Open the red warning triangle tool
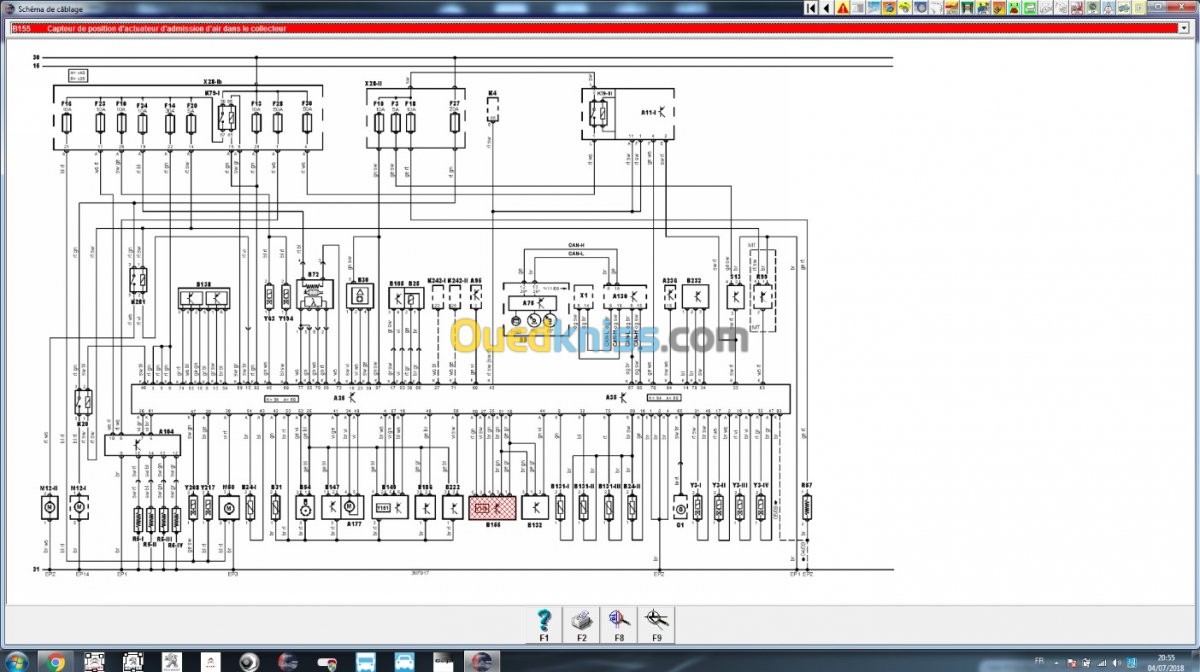Image resolution: width=1200 pixels, height=672 pixels. 843,8
